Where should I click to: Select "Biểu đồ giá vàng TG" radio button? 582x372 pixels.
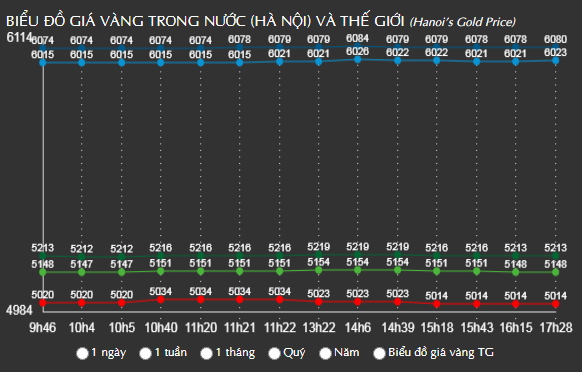coord(379,353)
